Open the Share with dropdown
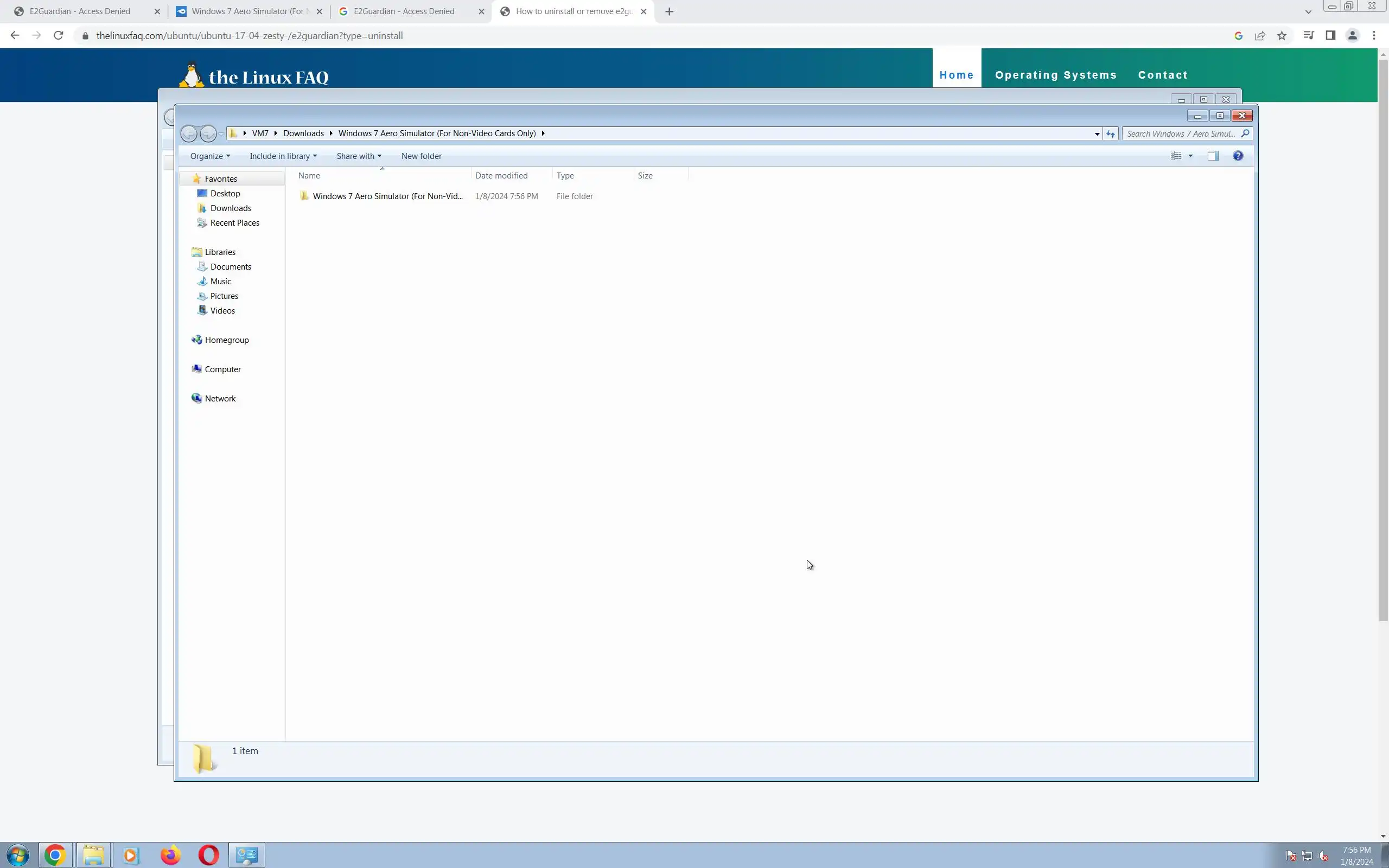The width and height of the screenshot is (1389, 868). [359, 156]
